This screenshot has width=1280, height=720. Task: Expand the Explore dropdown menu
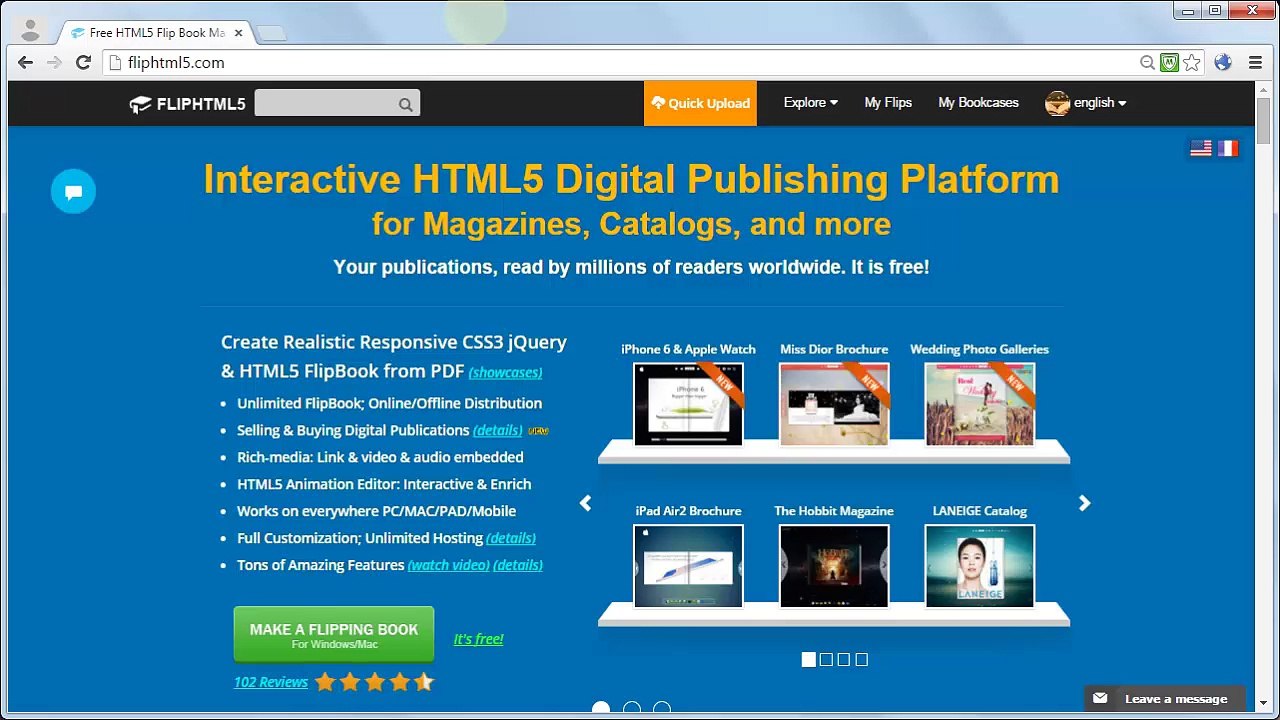tap(811, 103)
